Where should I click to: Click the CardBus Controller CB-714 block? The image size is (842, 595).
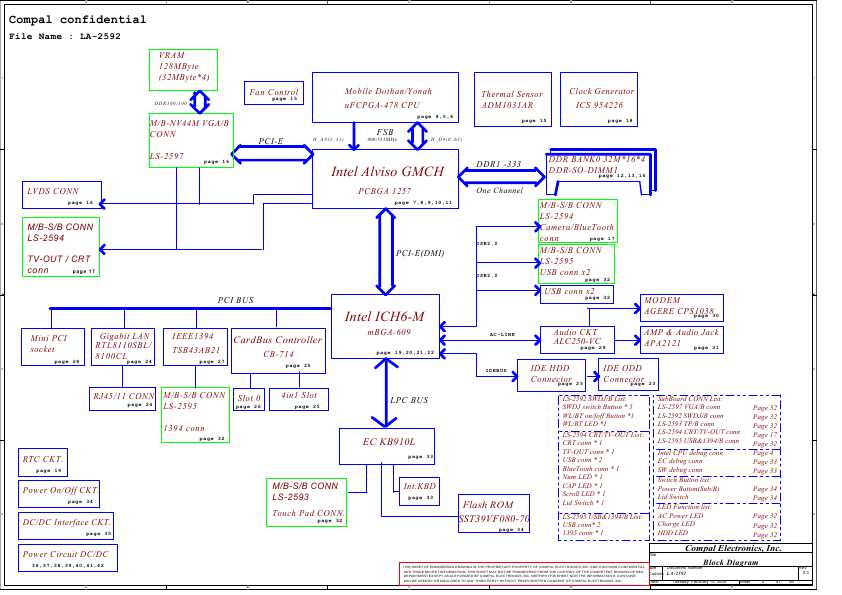click(x=278, y=351)
